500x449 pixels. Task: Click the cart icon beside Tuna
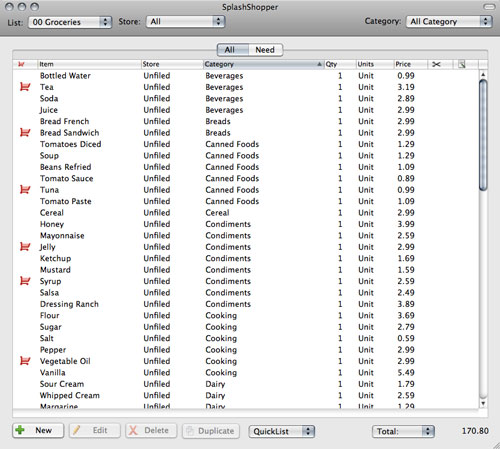25,190
